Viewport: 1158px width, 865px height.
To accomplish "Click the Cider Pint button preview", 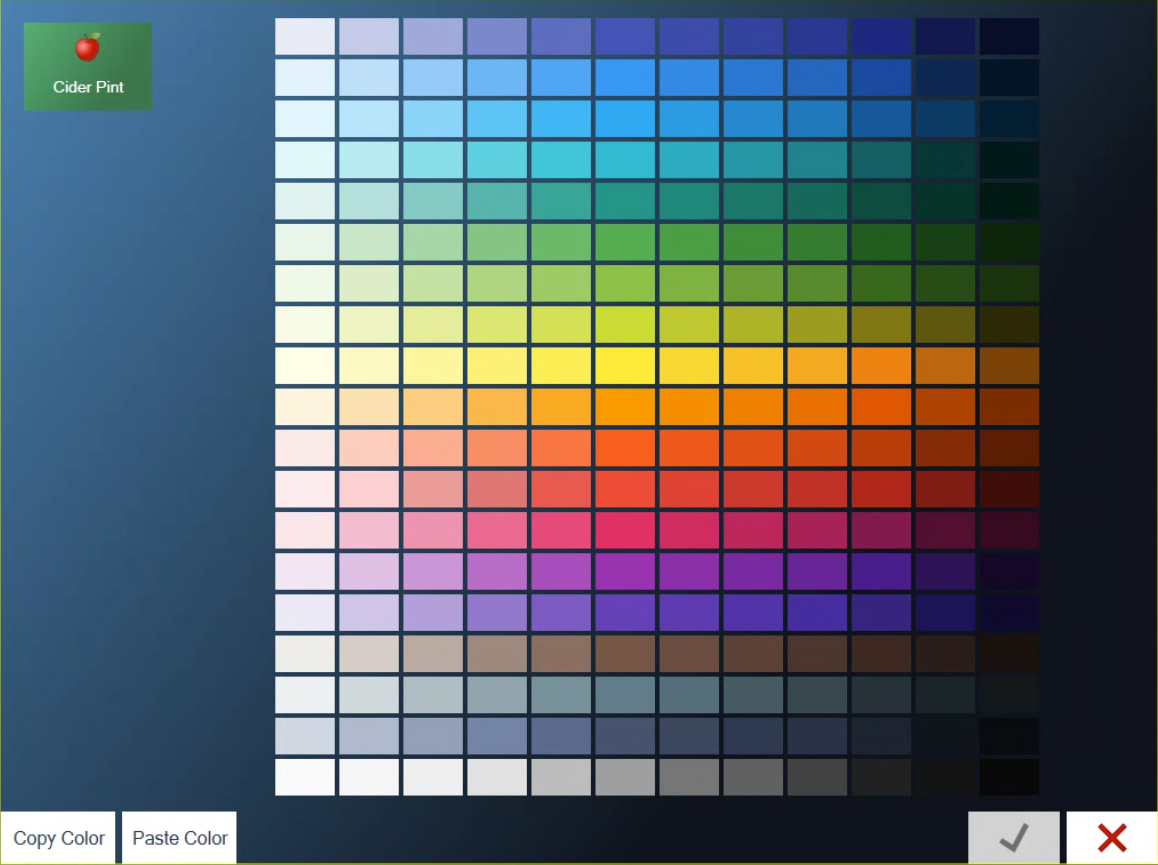I will (x=88, y=66).
